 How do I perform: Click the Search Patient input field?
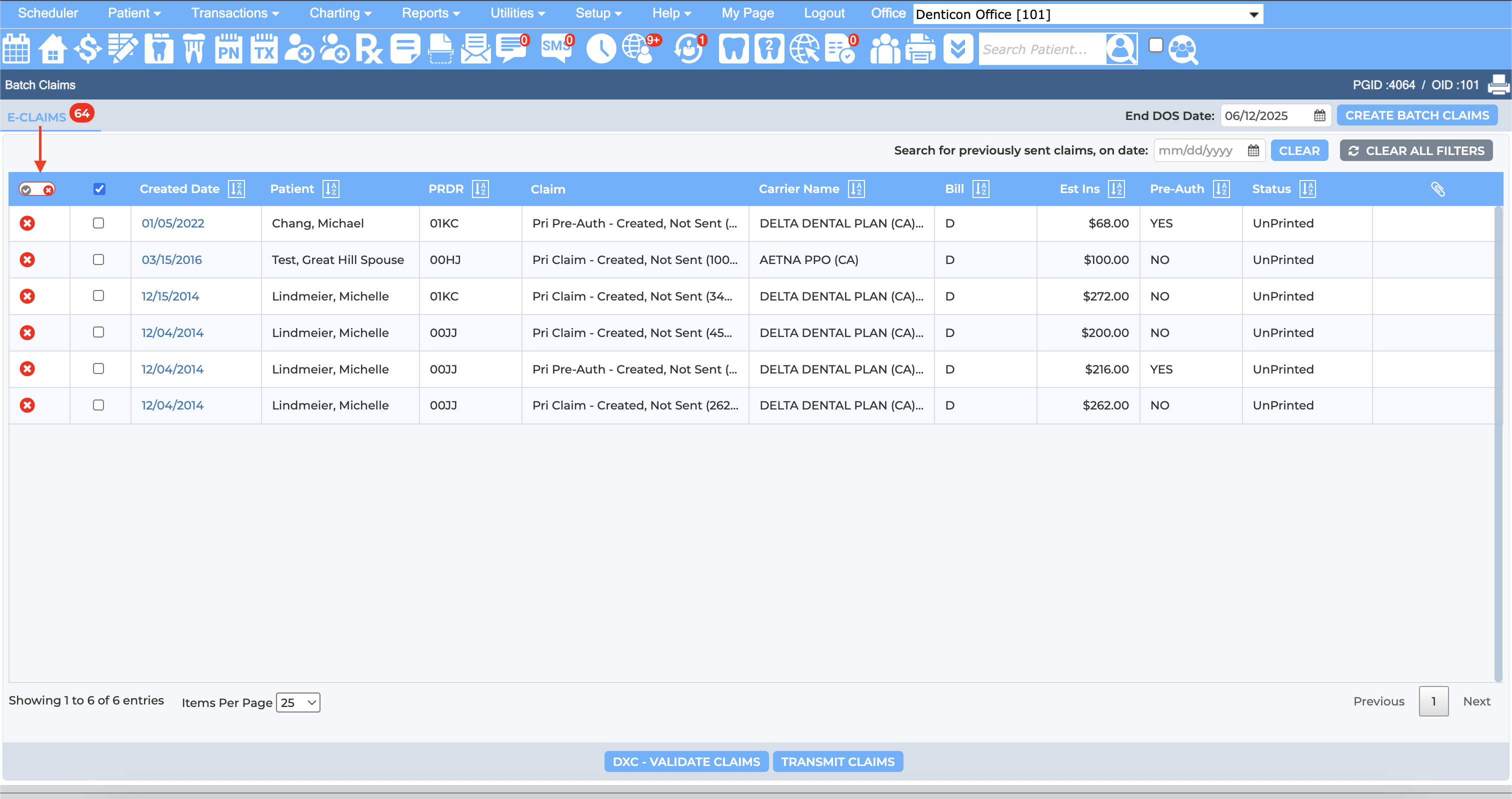click(1042, 49)
